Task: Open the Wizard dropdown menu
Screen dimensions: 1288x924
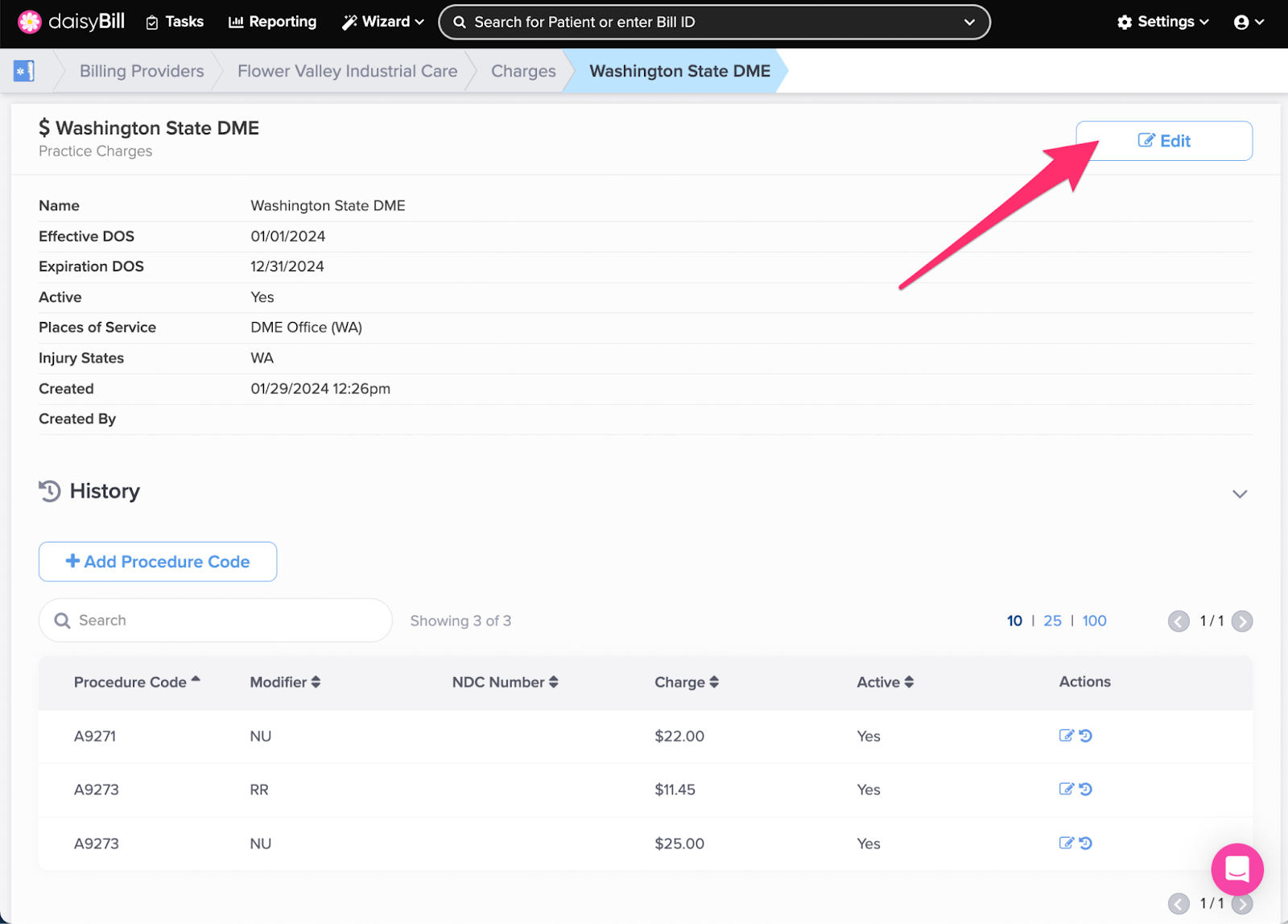Action: coord(383,22)
